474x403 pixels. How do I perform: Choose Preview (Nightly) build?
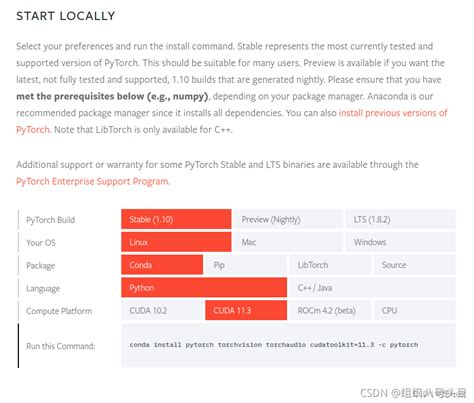pyautogui.click(x=288, y=219)
